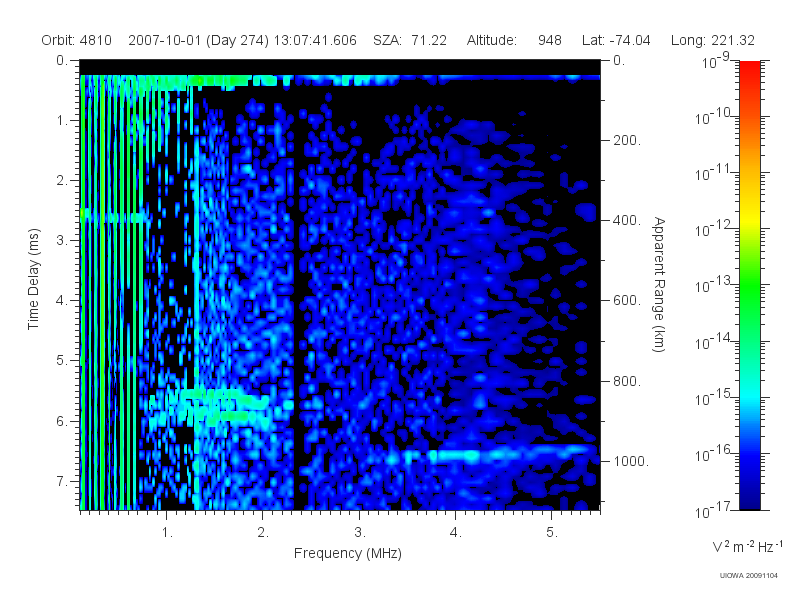Click the 'SZA: 71.22' value
Screen dimensions: 800x600
click(410, 40)
